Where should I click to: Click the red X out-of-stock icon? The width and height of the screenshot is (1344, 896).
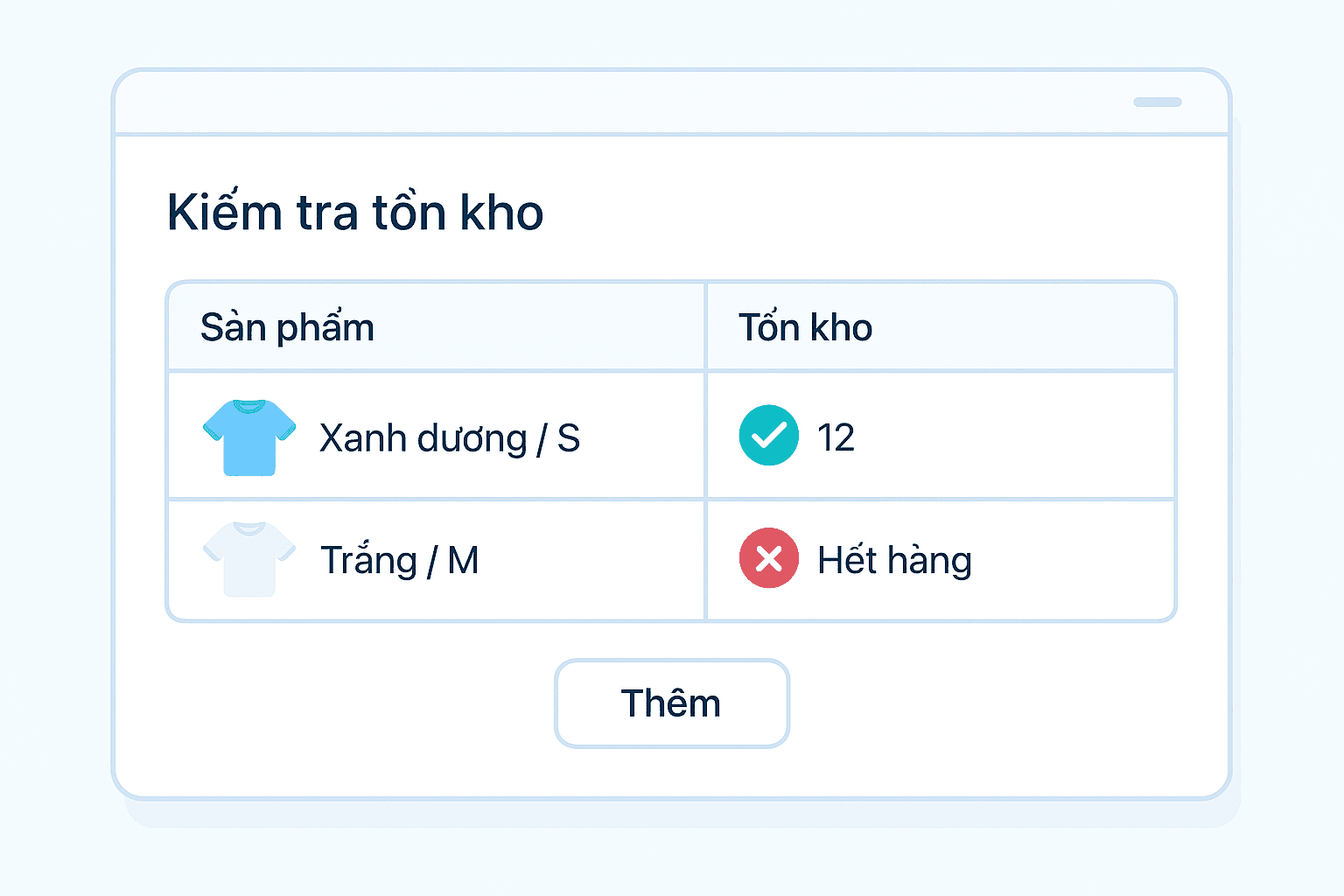768,557
